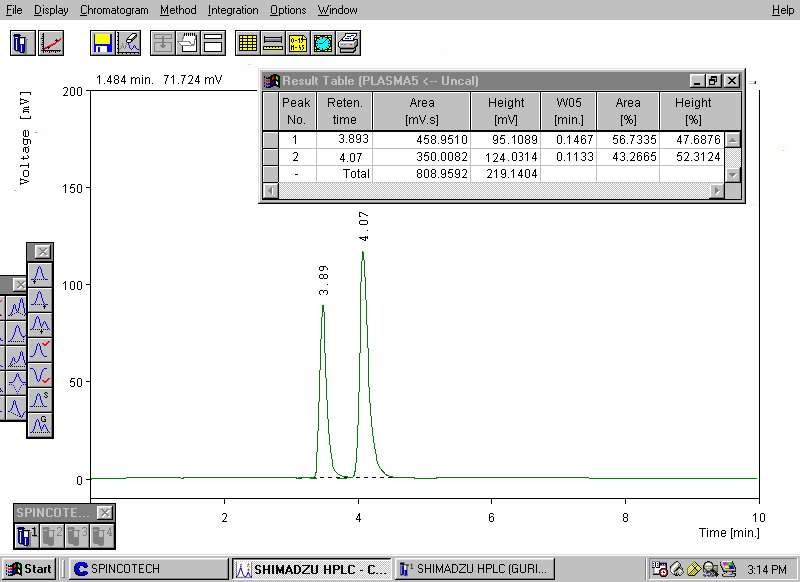
Task: Click the clock icon in toolbar
Action: (322, 43)
